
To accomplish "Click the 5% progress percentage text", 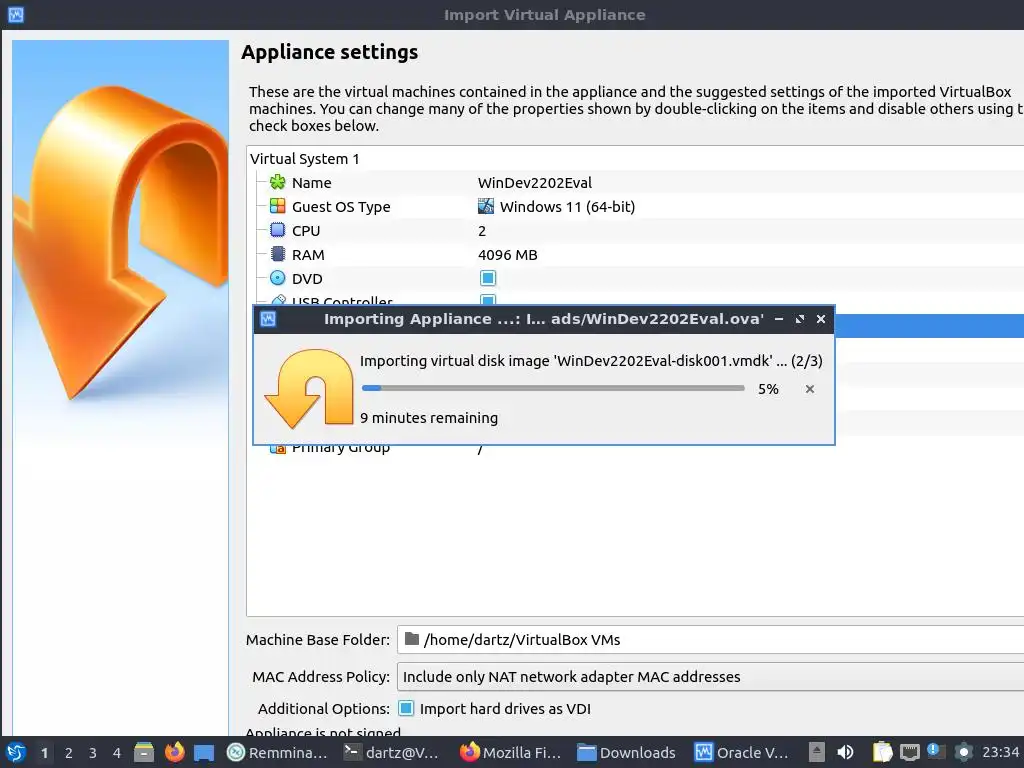I will pyautogui.click(x=768, y=389).
